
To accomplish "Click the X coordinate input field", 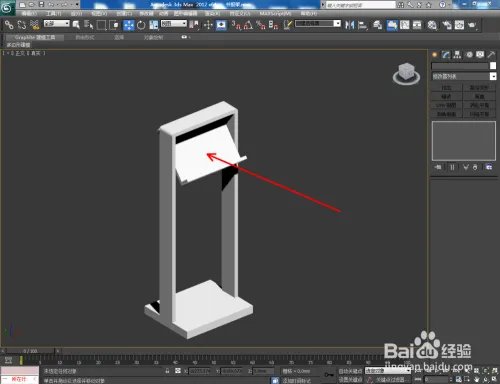I will (x=200, y=371).
